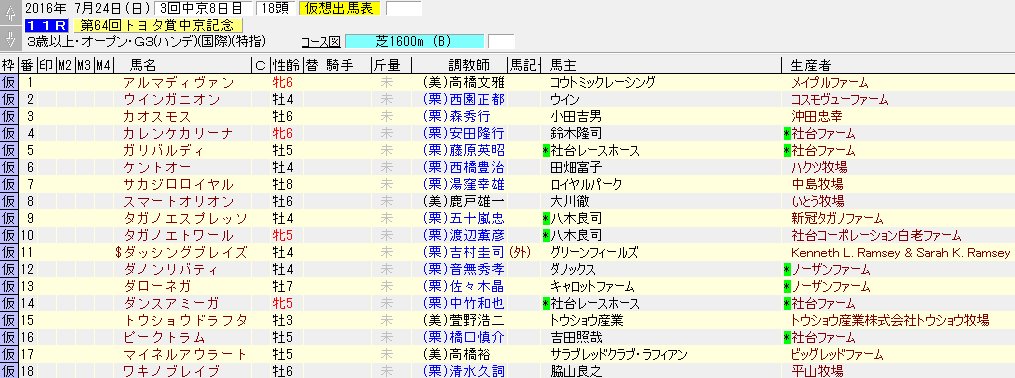The height and width of the screenshot is (378, 1015).
Task: Click green asterisk mark beside owner 社台レースホース in ガリバルディ row
Action: 546,151
